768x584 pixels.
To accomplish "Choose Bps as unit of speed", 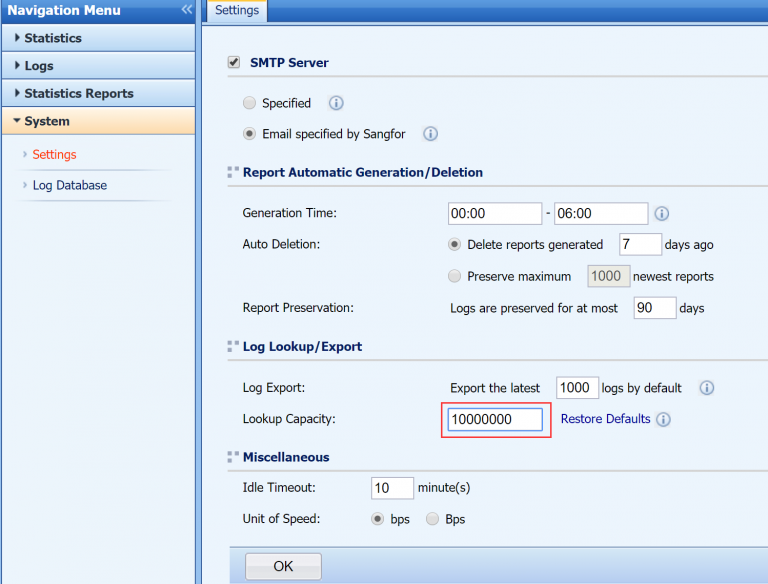I will (x=433, y=519).
